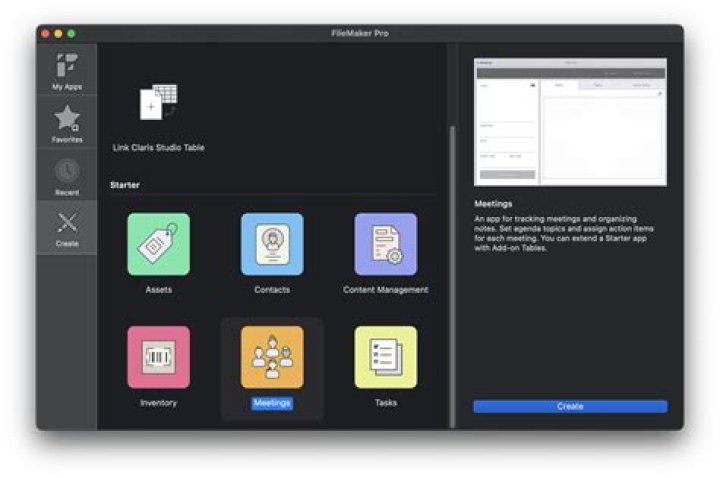Click the Inventory label text
The width and height of the screenshot is (720, 478).
[158, 403]
